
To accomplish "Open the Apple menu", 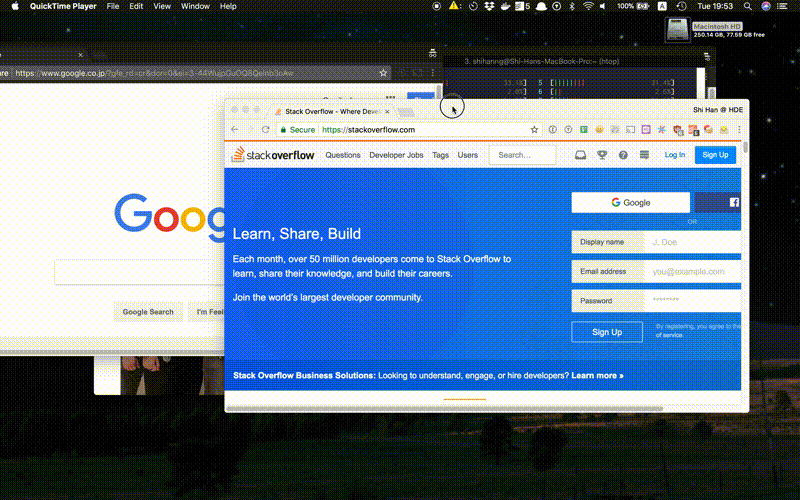I will tap(15, 6).
